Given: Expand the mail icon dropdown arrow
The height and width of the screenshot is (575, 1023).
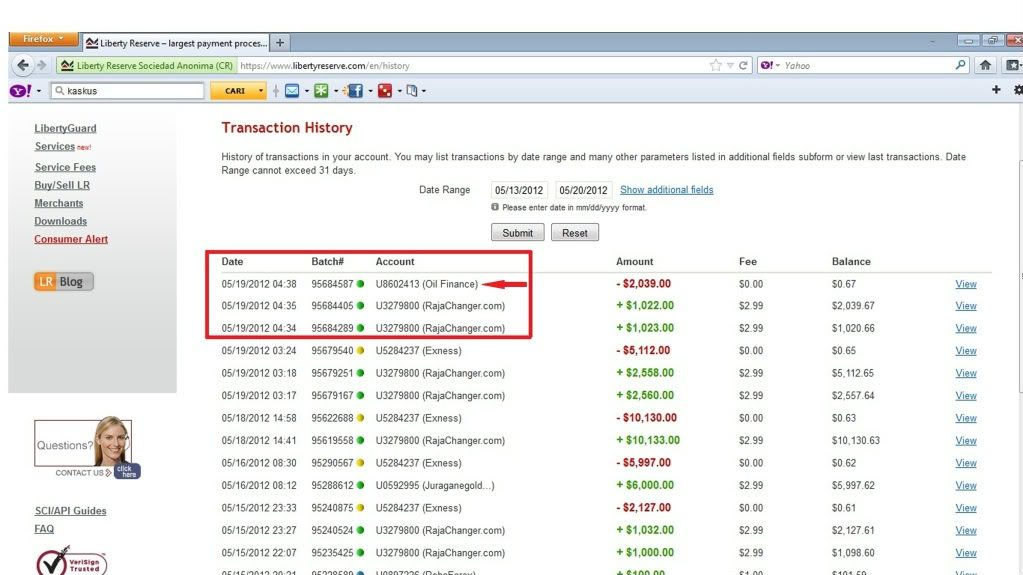Looking at the screenshot, I should pyautogui.click(x=306, y=91).
